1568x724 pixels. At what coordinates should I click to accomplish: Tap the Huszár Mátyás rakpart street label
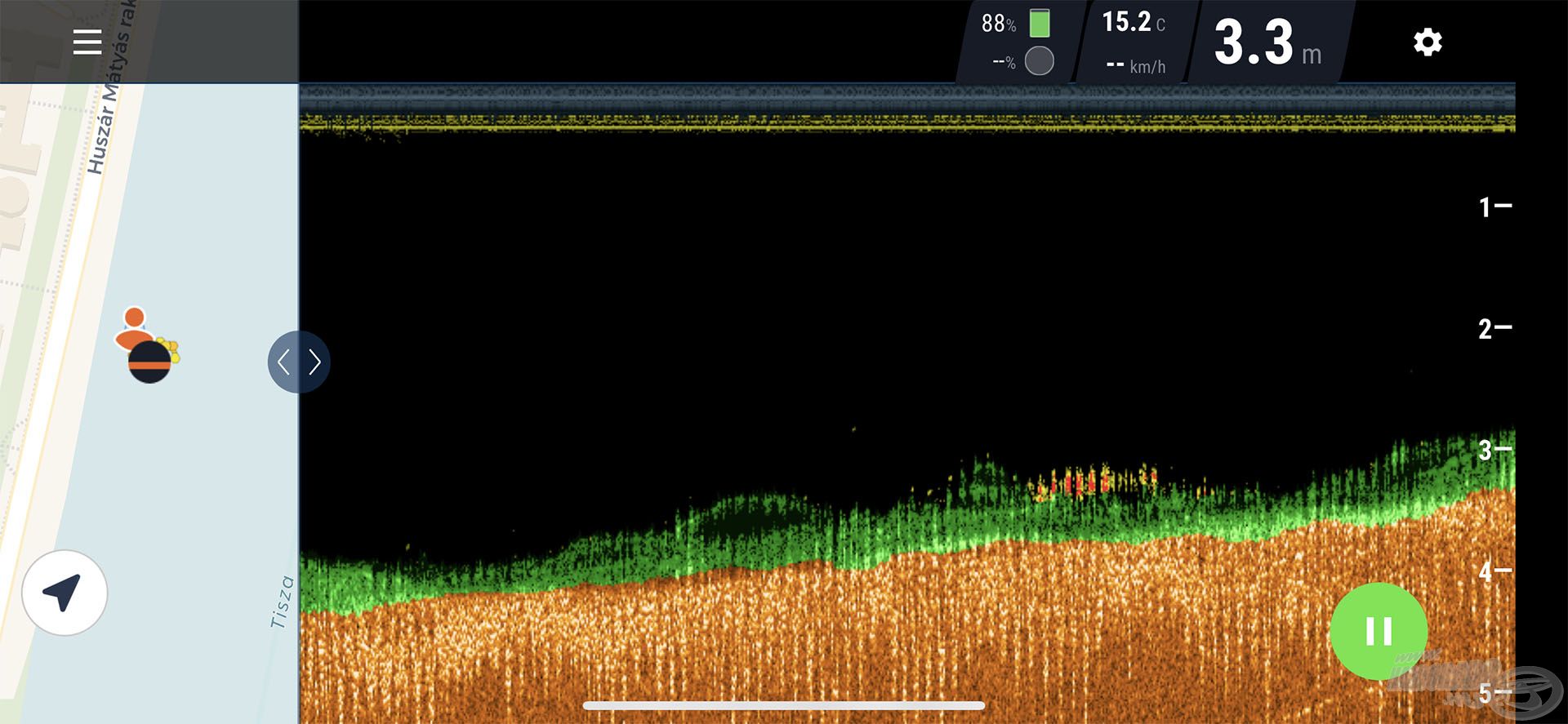112,86
